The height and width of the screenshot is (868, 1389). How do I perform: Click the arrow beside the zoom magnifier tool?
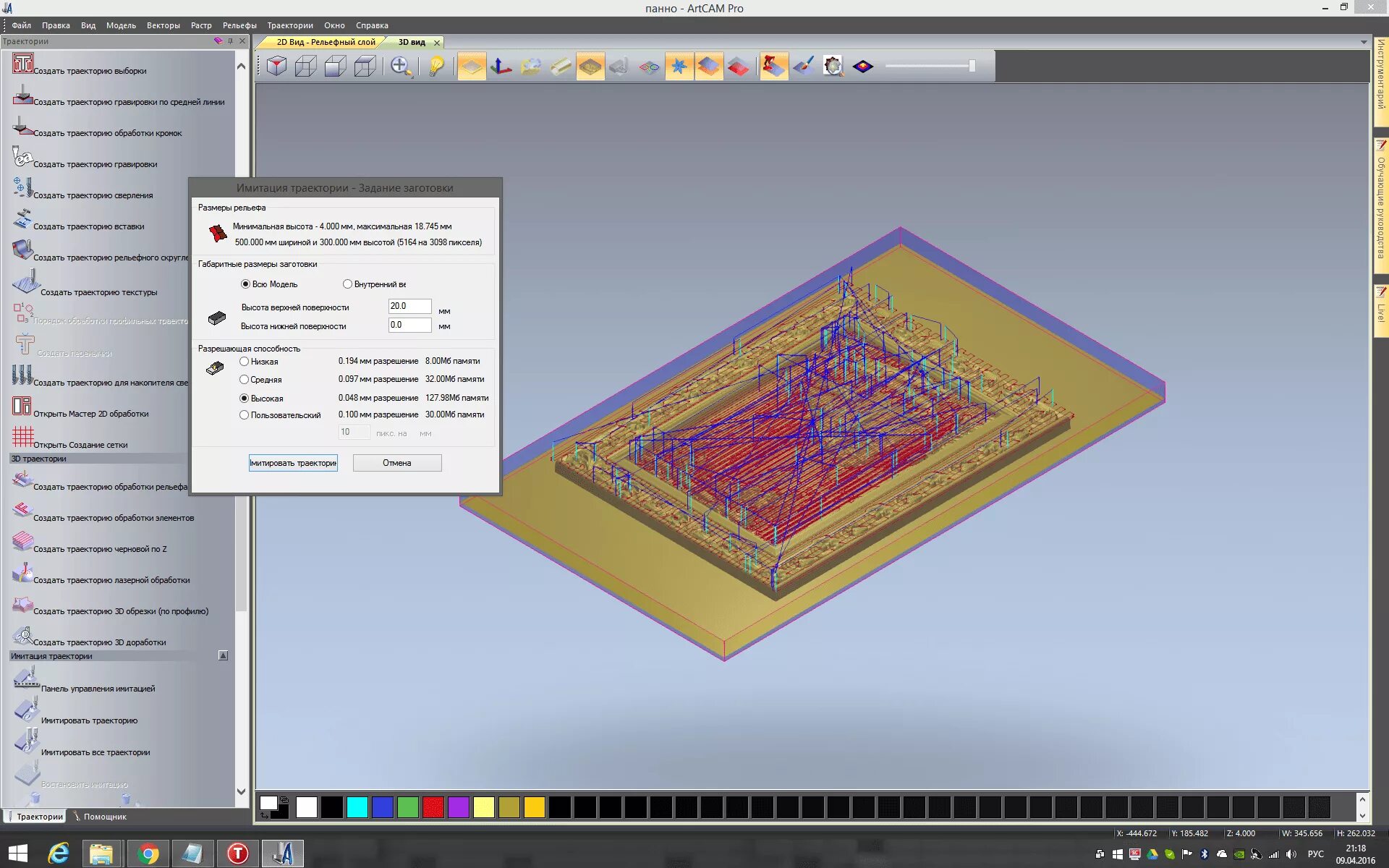(413, 77)
